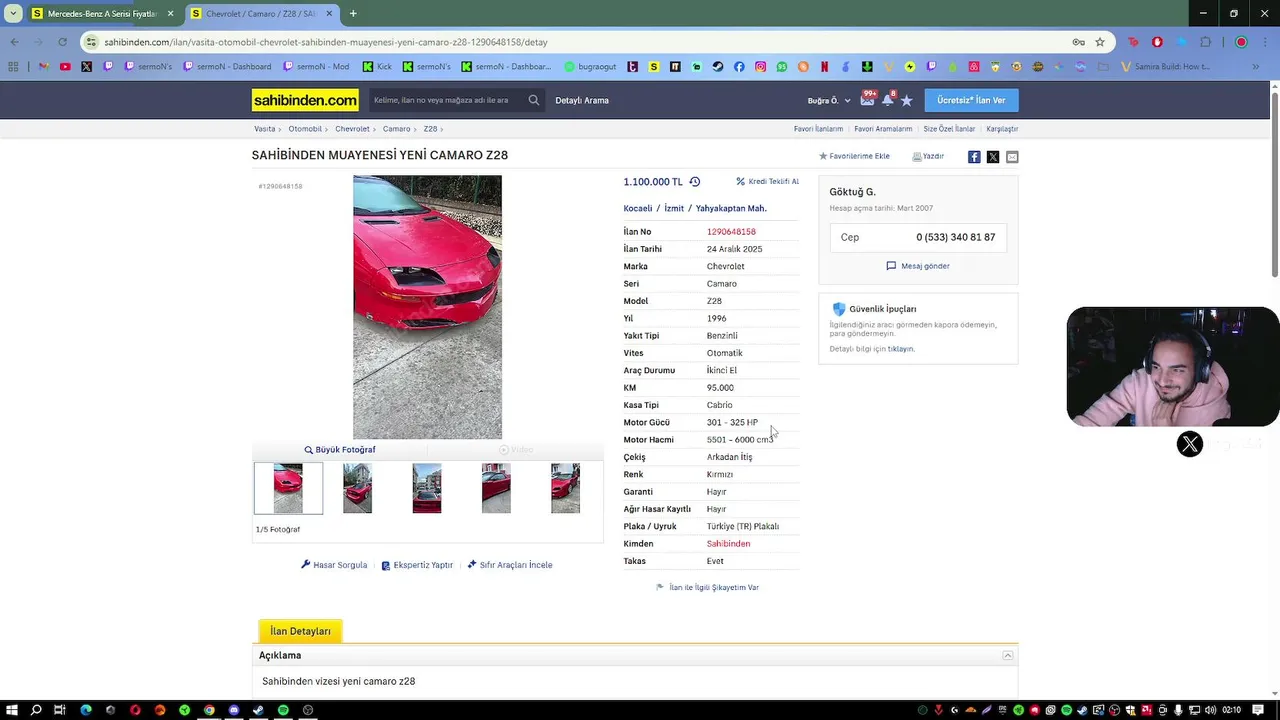Open Favori İlanlarım link
Viewport: 1280px width, 720px height.
818,129
